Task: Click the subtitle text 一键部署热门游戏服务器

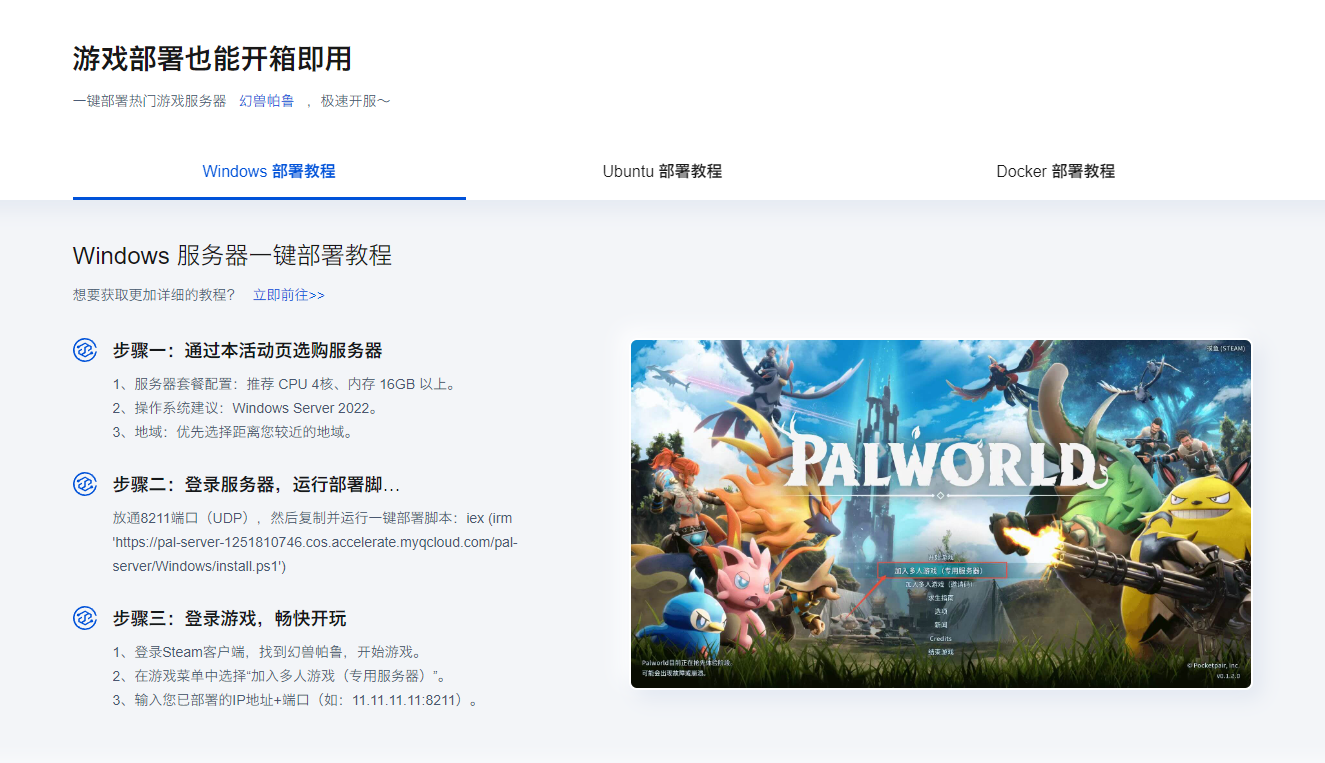Action: coord(150,101)
